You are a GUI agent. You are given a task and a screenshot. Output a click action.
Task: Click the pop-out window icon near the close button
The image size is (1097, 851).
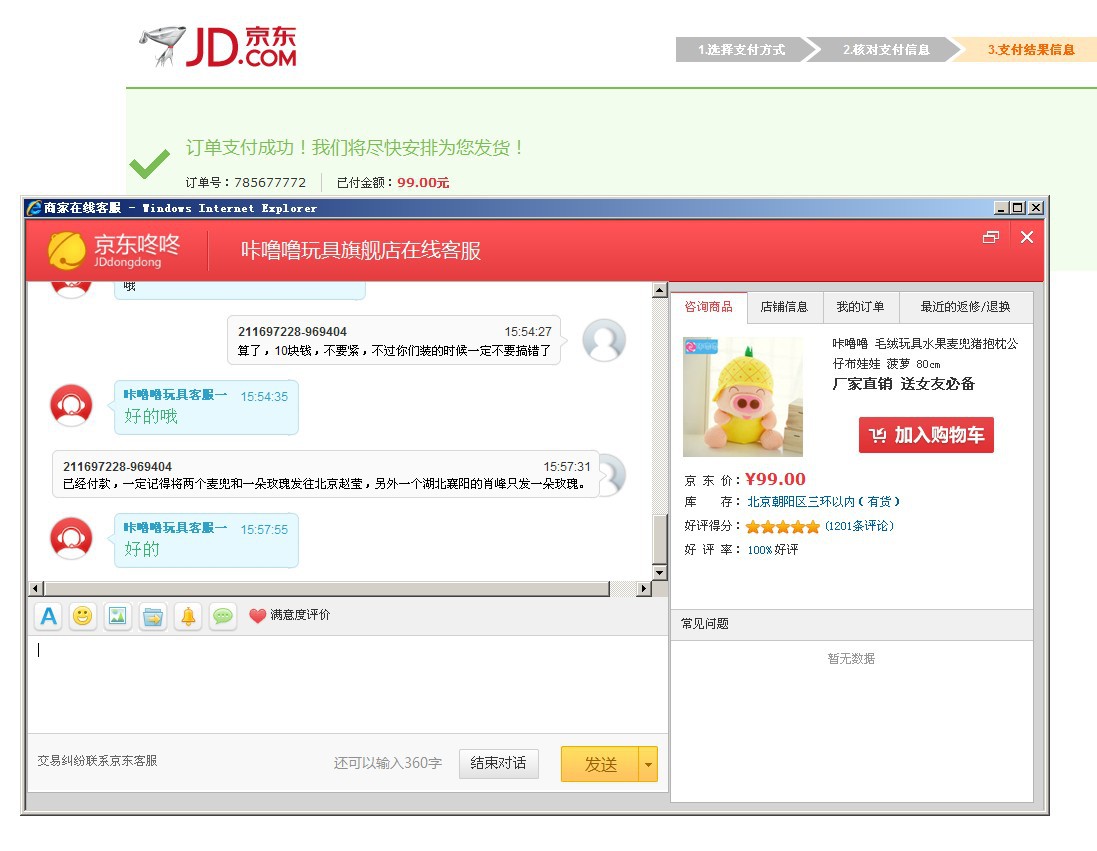click(x=991, y=237)
